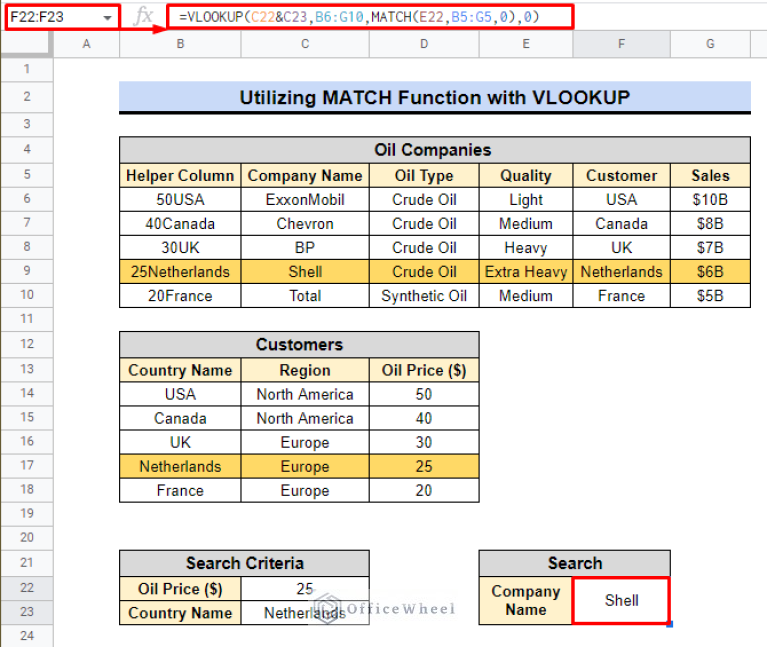This screenshot has width=767, height=647.
Task: Select row 9 header
Action: tap(27, 271)
